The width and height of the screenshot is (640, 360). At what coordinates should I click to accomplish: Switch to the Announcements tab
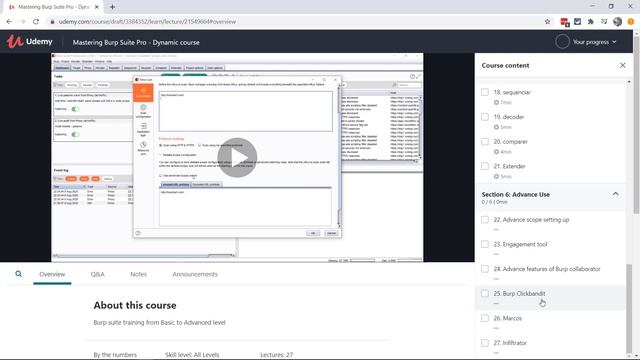point(195,274)
